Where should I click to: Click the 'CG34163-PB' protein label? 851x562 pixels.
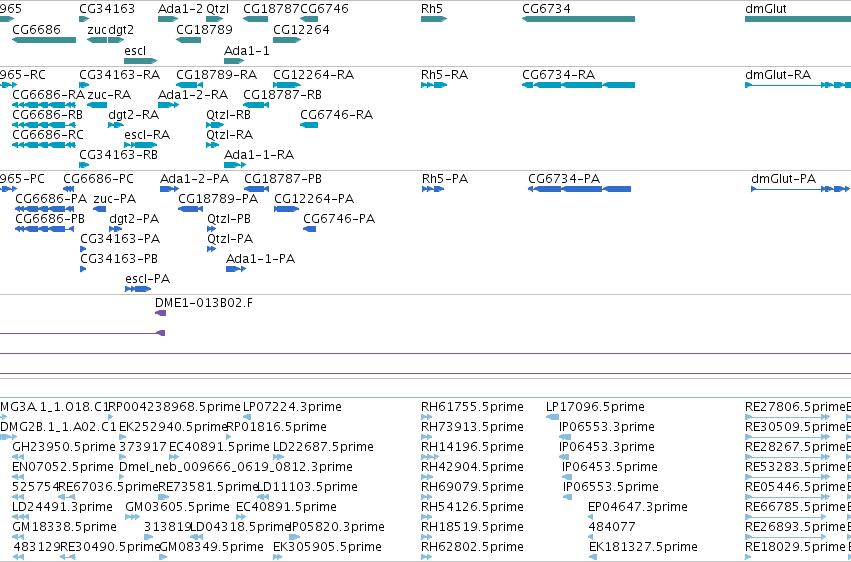pyautogui.click(x=119, y=259)
